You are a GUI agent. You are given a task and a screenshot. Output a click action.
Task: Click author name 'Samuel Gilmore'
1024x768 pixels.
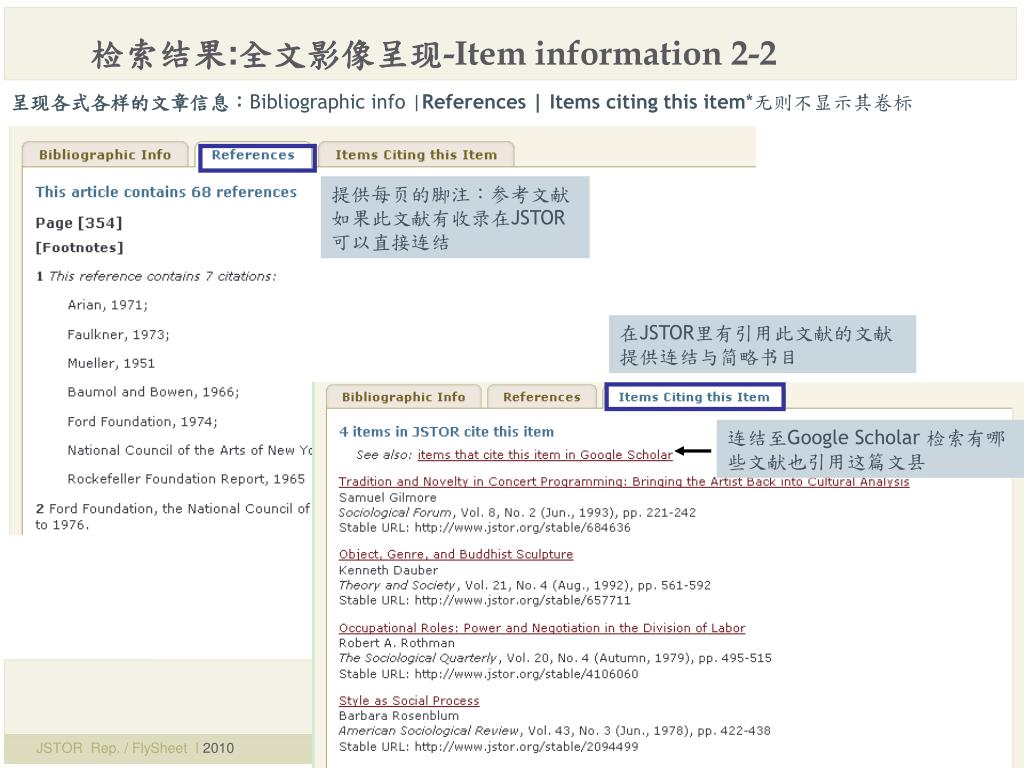387,498
